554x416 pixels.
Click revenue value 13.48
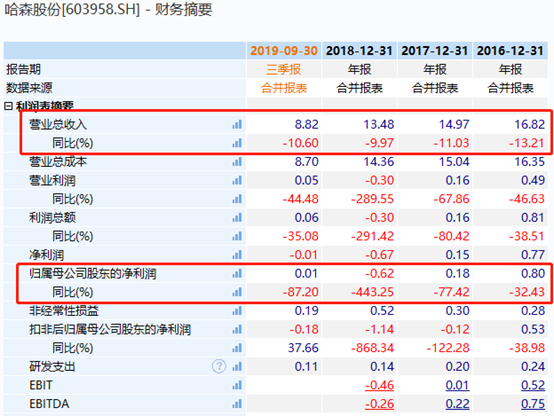379,124
